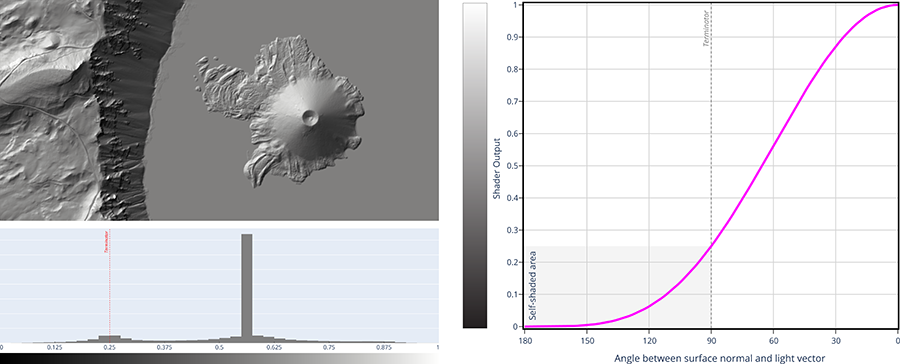
Task: Select the "Self-shaded area" label
Action: [533, 285]
